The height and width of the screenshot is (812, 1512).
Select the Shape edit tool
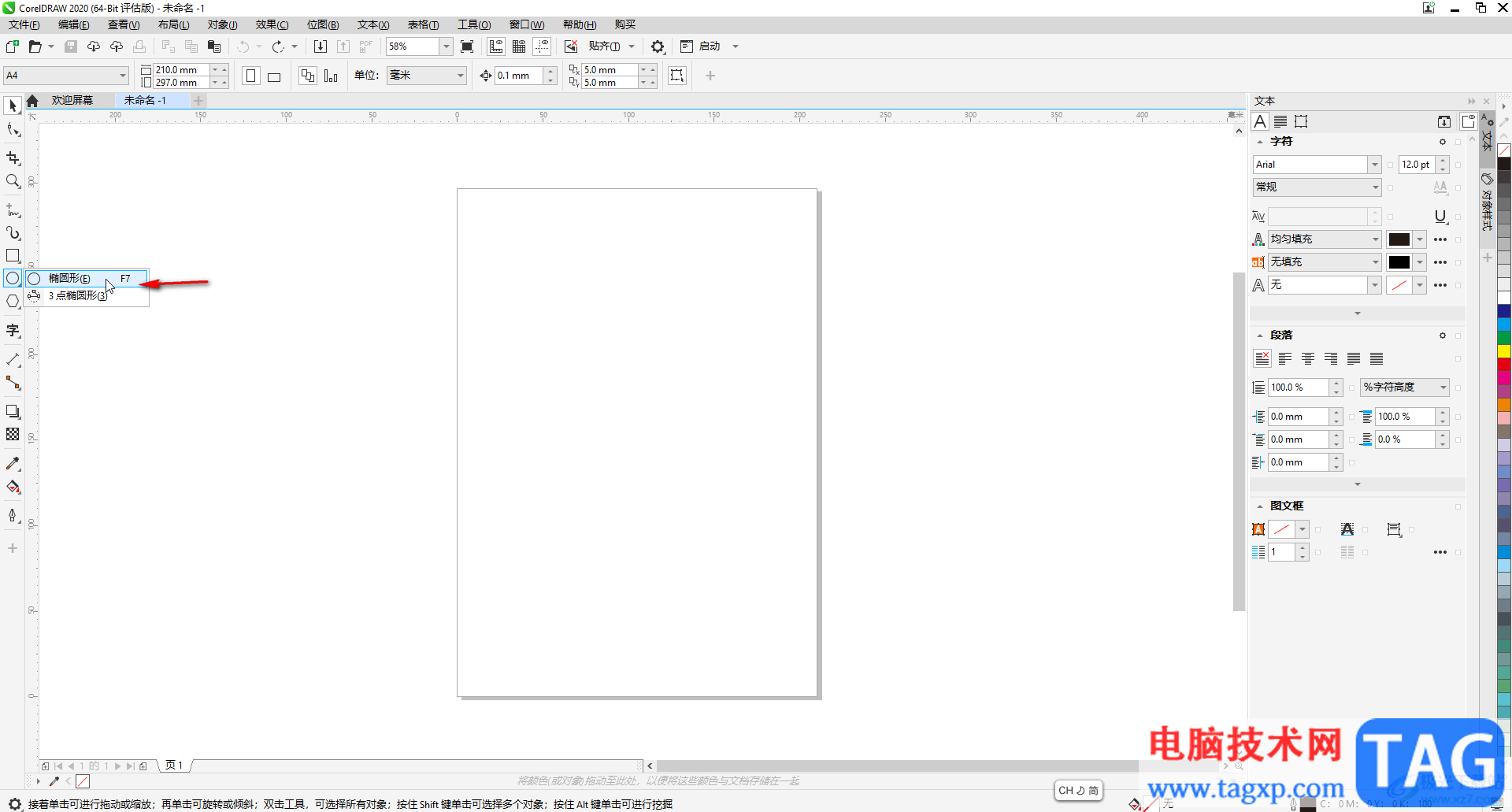[13, 130]
